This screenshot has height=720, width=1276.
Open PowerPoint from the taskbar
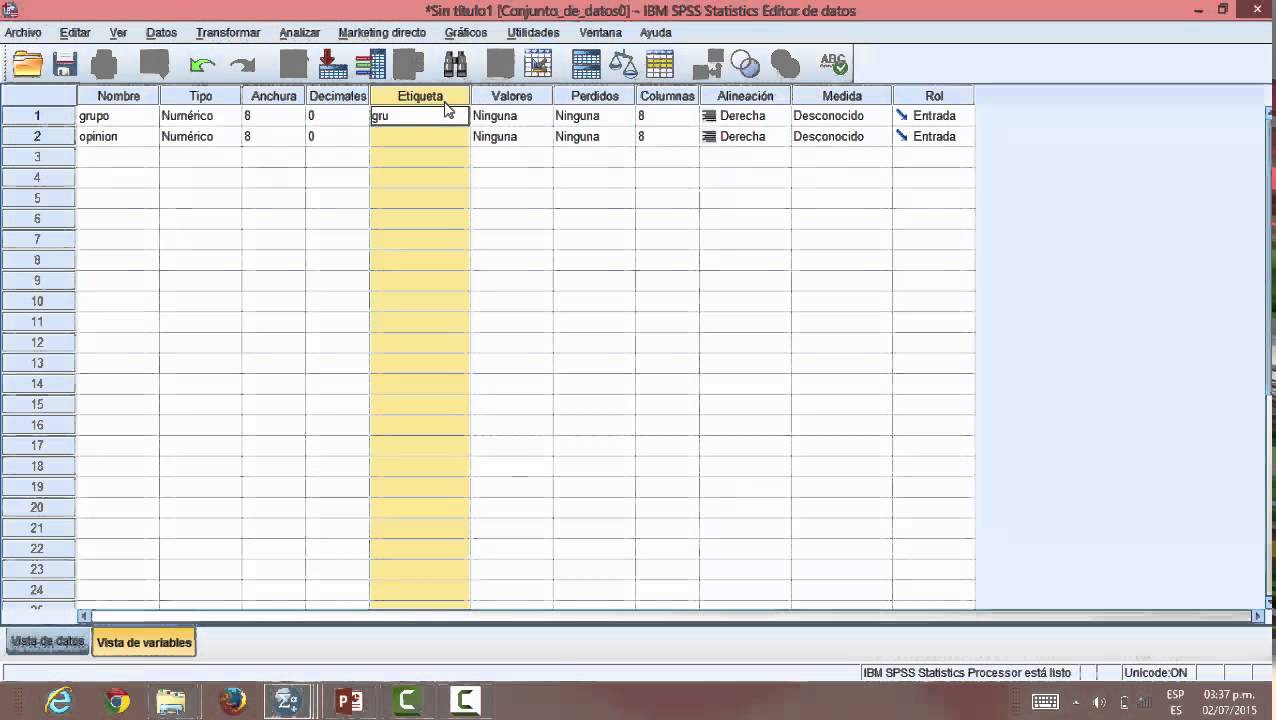(348, 701)
